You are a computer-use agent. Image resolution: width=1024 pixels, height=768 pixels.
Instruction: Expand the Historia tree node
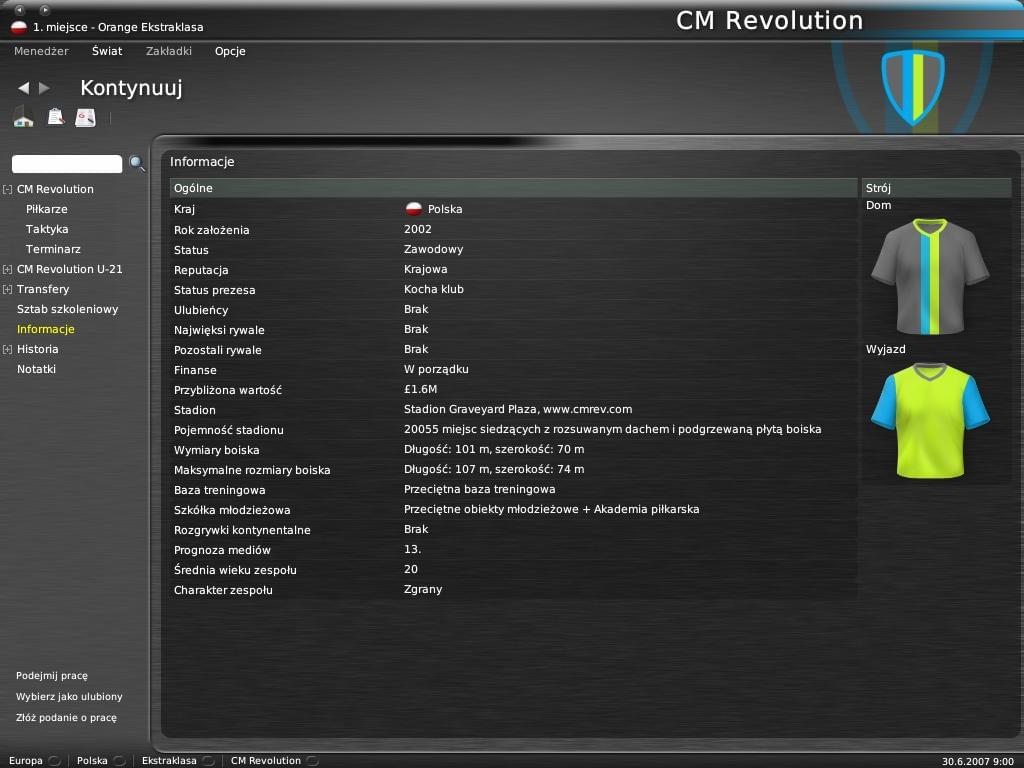pyautogui.click(x=7, y=349)
